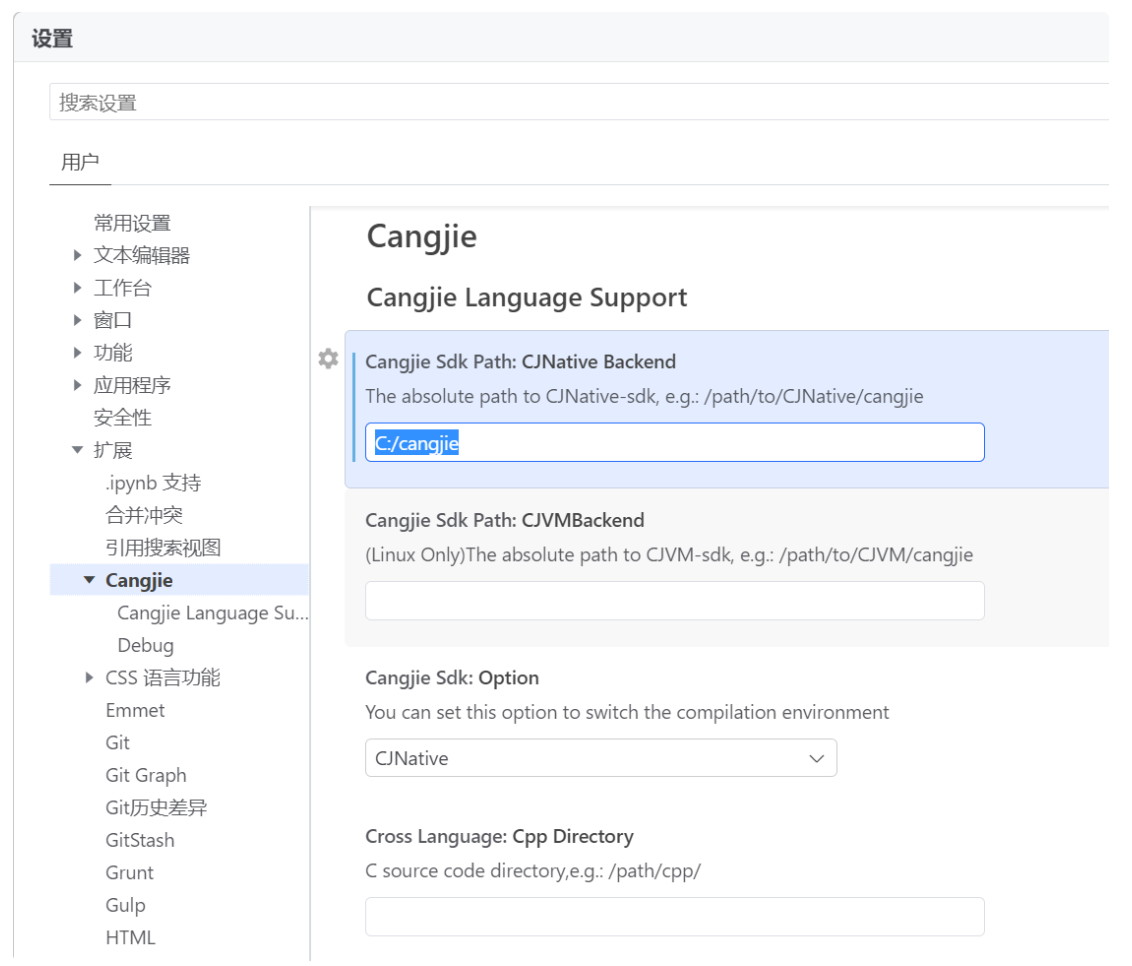Select Cangjie Language Su... tree item
This screenshot has height=966, width=1132.
point(212,613)
